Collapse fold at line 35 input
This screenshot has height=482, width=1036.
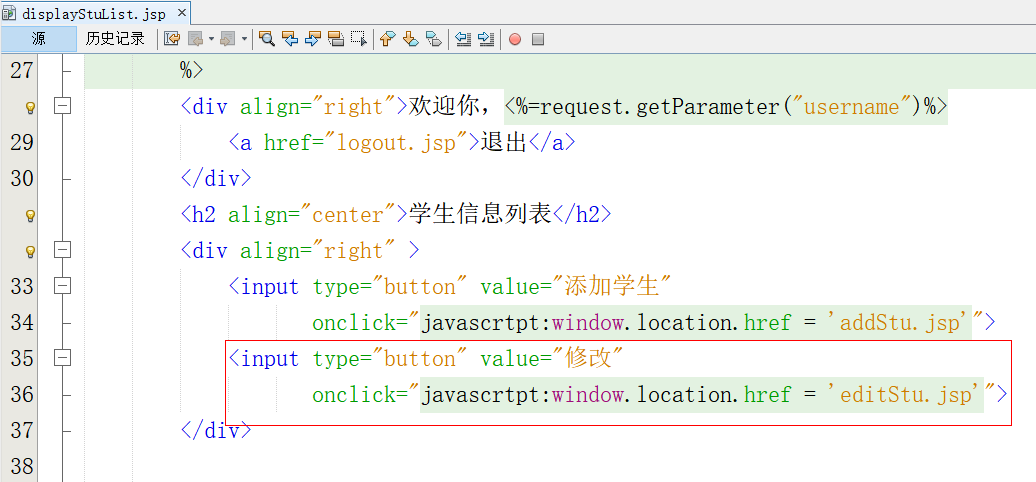[x=62, y=358]
